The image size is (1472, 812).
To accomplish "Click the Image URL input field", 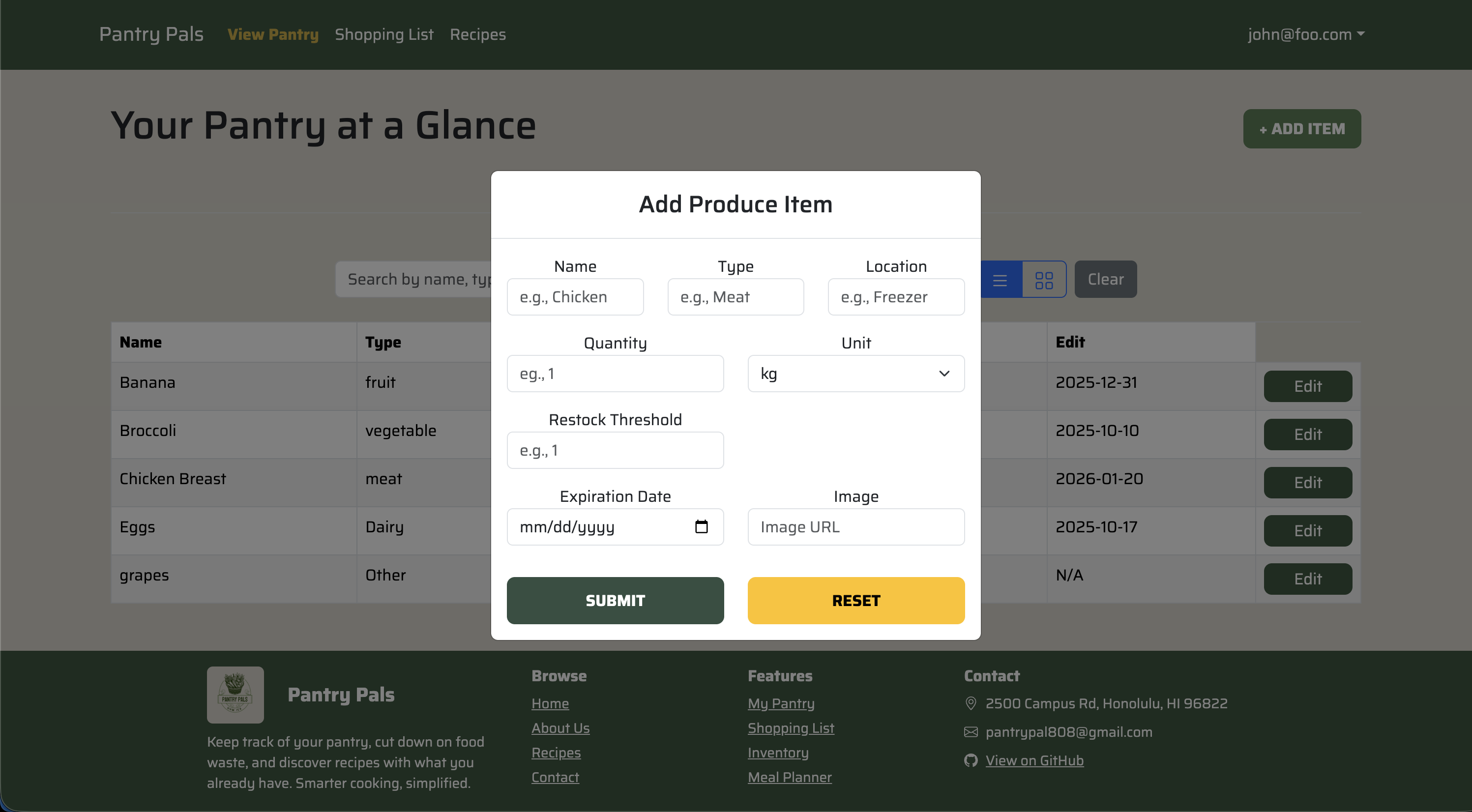I will tap(855, 527).
